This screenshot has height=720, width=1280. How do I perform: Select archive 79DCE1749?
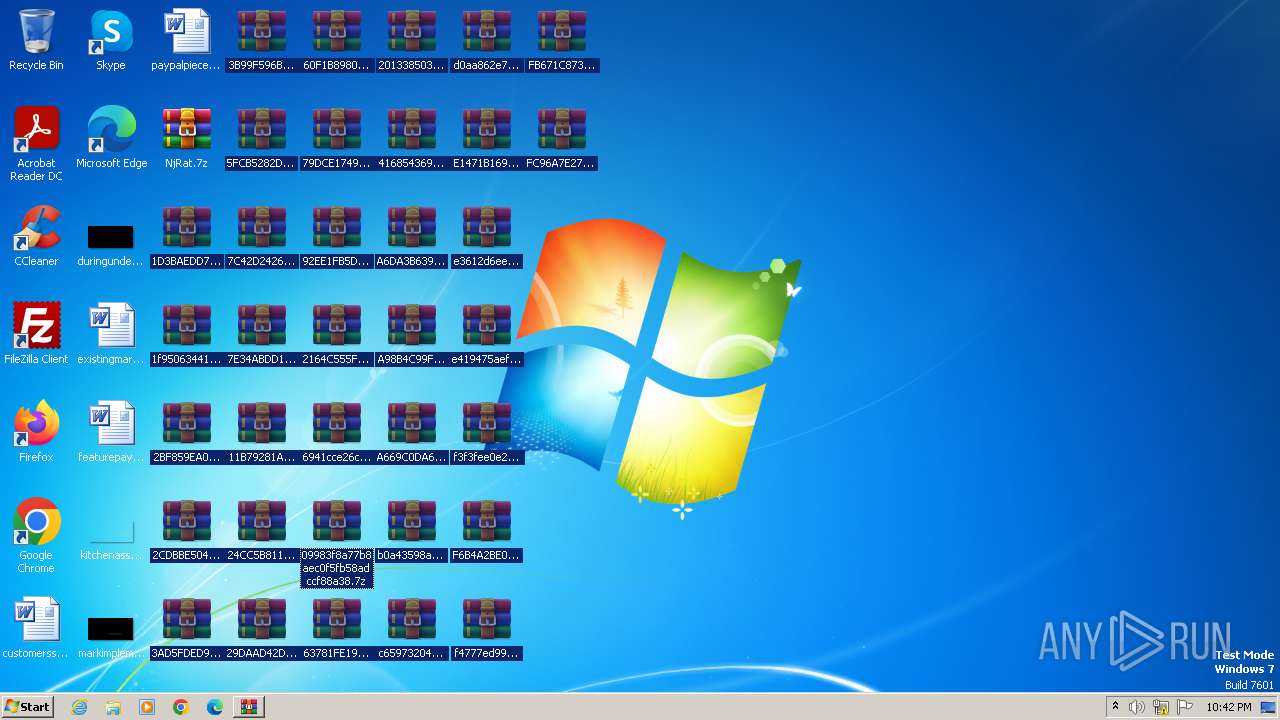[336, 139]
